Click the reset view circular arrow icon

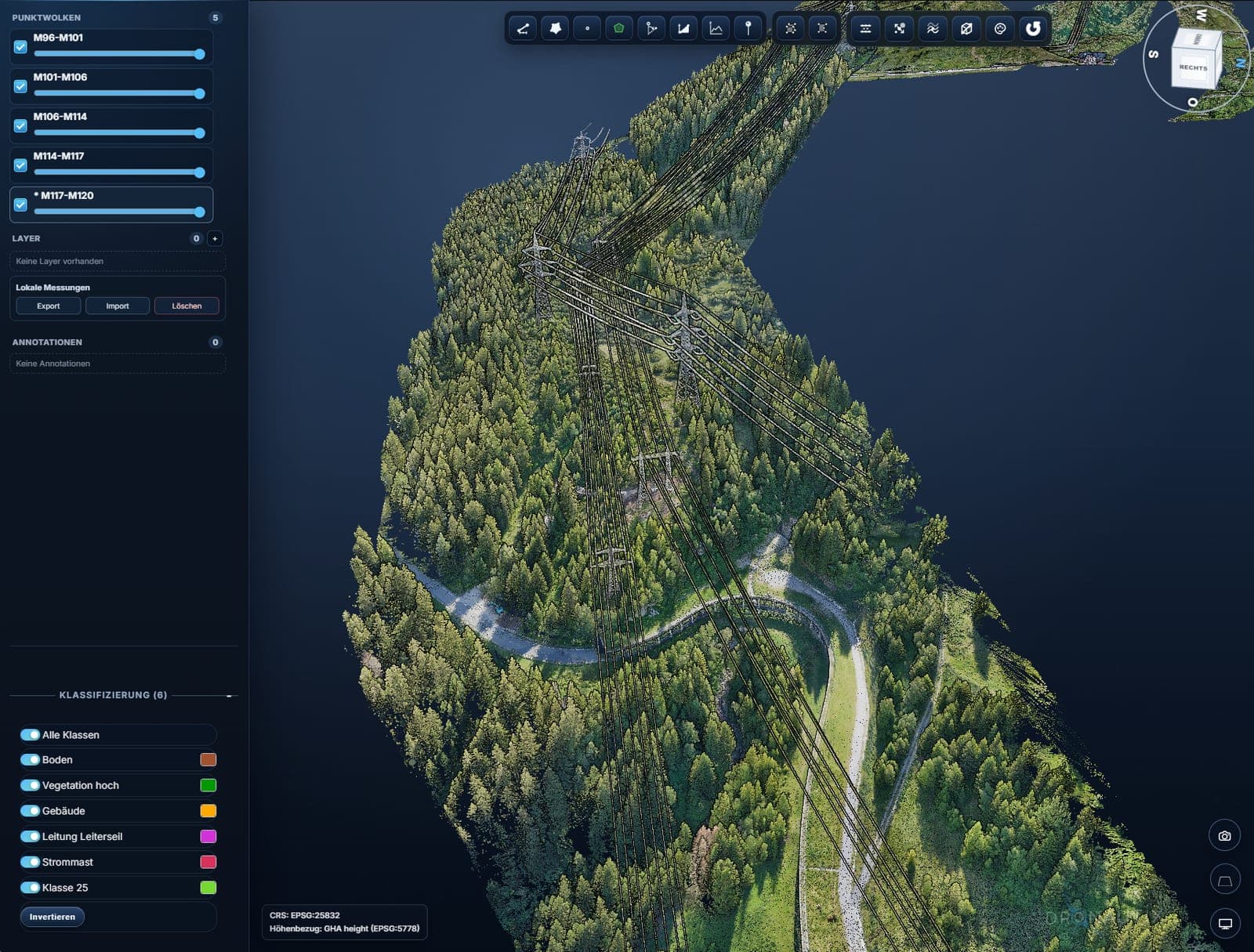(x=1033, y=29)
